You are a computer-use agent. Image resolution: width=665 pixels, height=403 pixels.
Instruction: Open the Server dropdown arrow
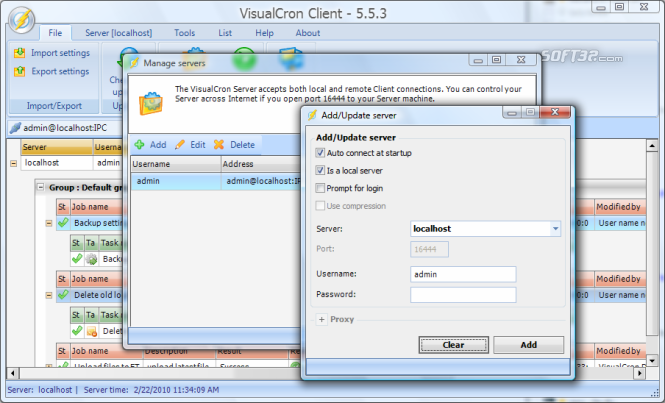(x=555, y=229)
